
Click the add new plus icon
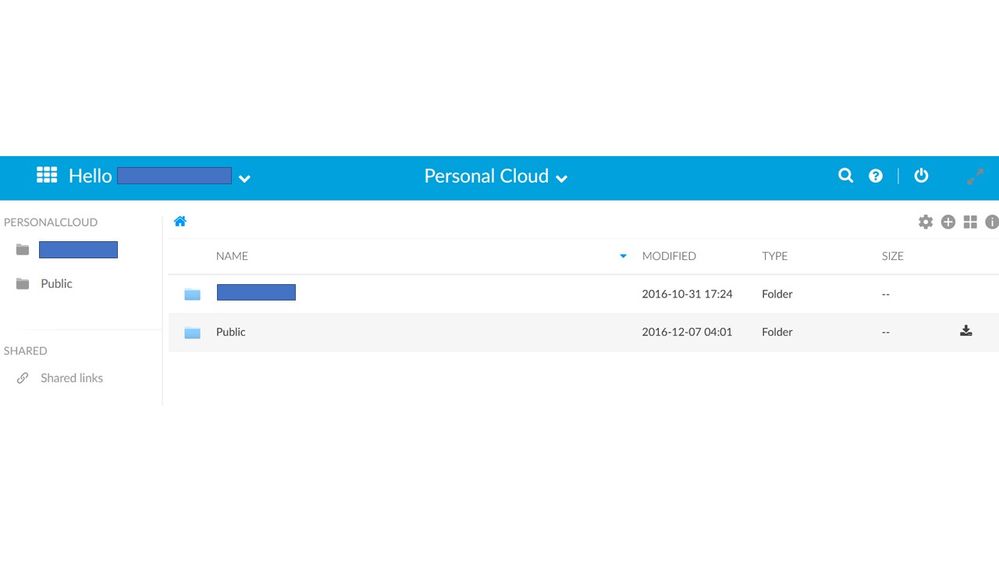[x=948, y=222]
